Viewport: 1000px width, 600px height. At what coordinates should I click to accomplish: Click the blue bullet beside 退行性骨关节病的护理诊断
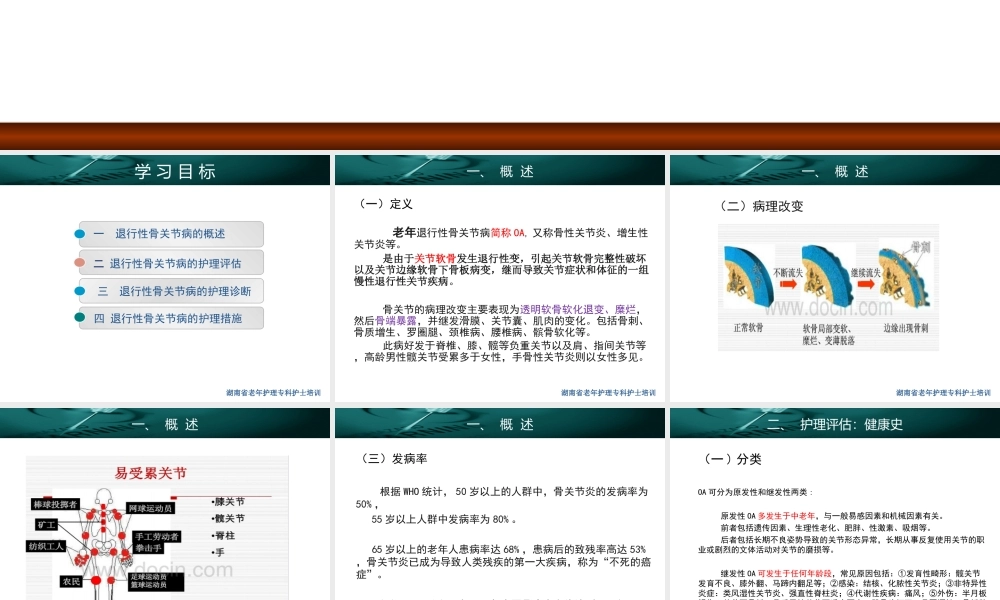click(80, 291)
